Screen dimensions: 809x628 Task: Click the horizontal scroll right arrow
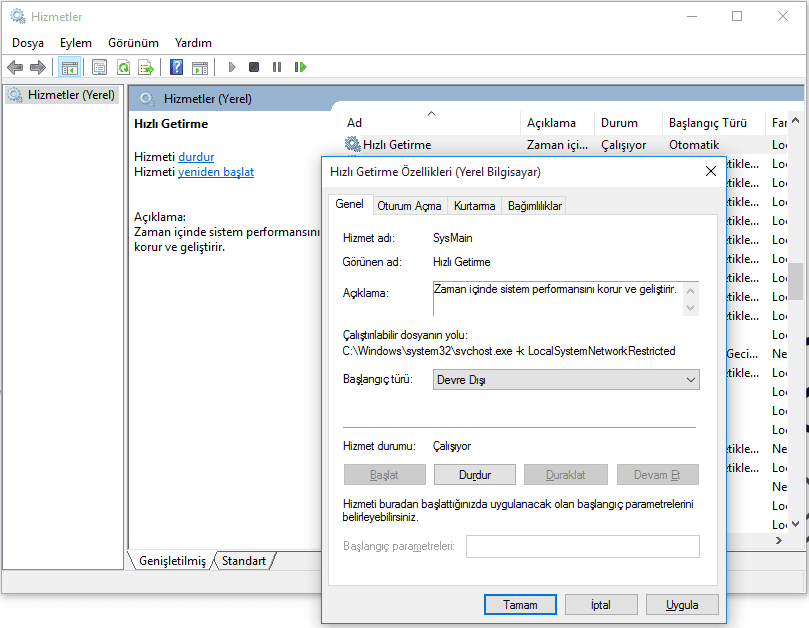click(779, 540)
